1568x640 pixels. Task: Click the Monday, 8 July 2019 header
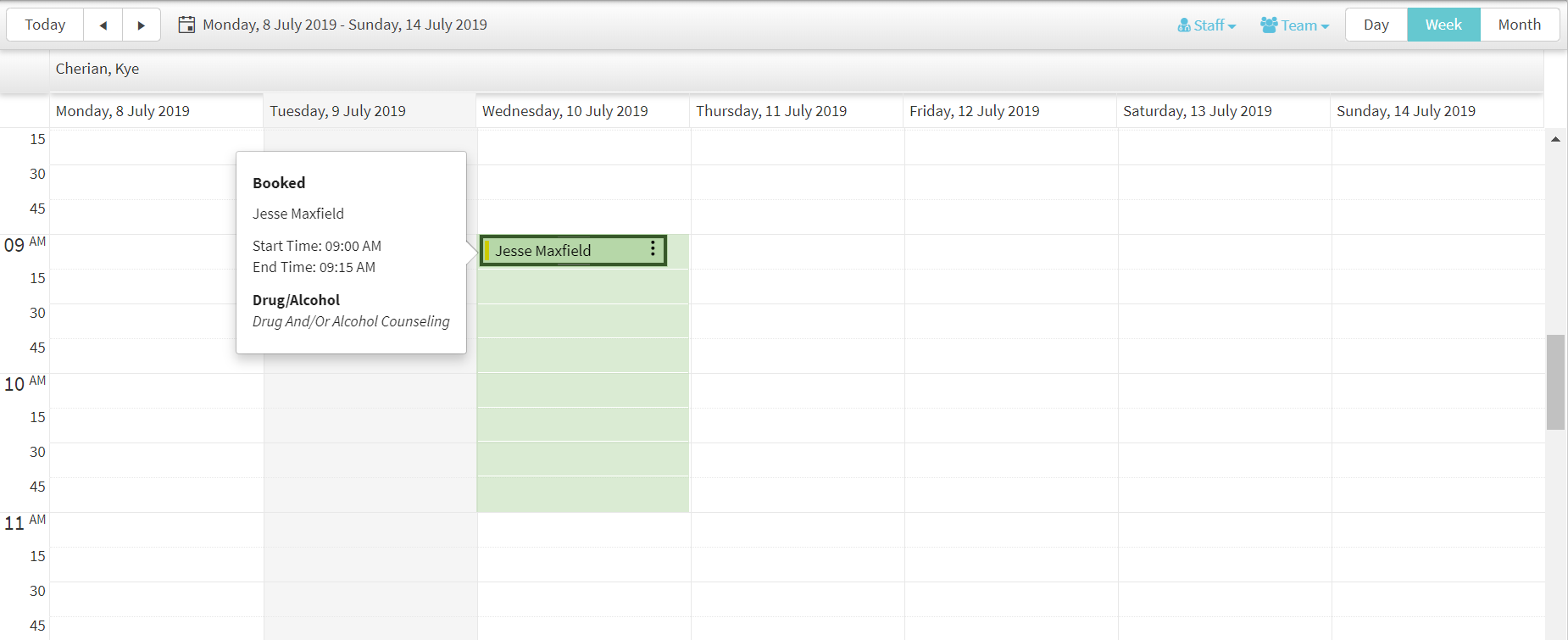tap(123, 111)
